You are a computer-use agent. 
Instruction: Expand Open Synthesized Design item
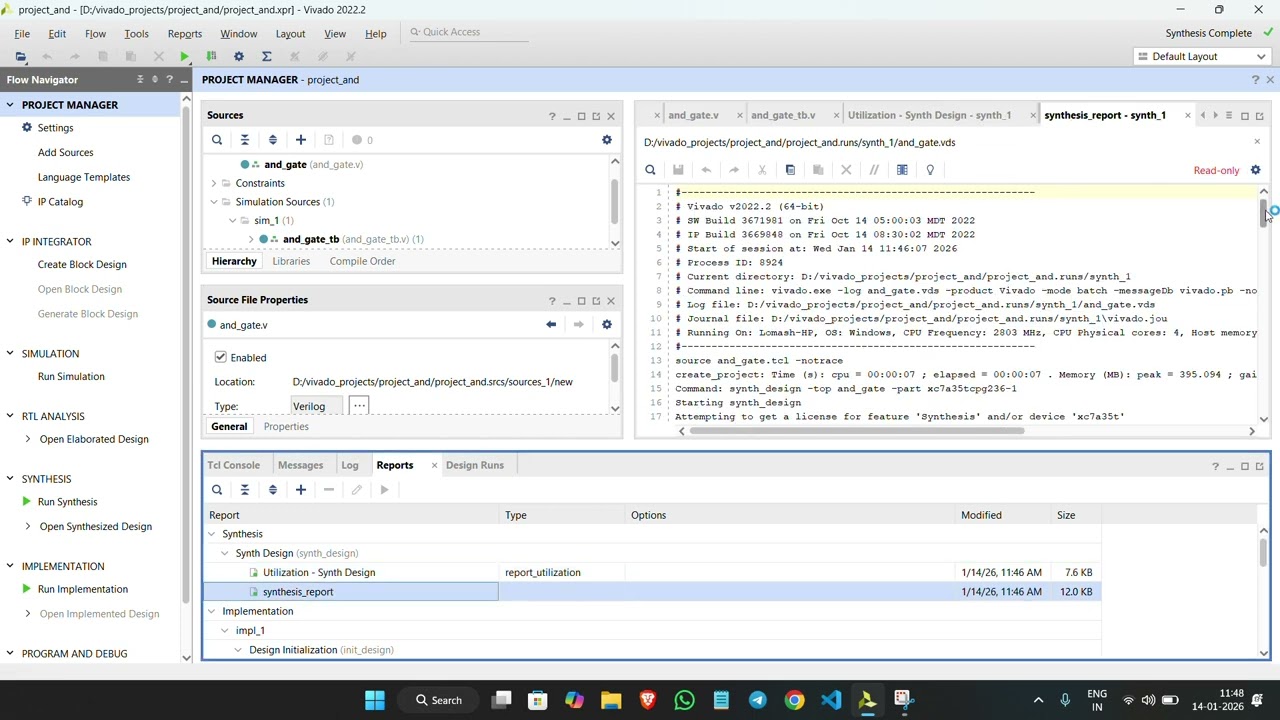click(x=27, y=526)
